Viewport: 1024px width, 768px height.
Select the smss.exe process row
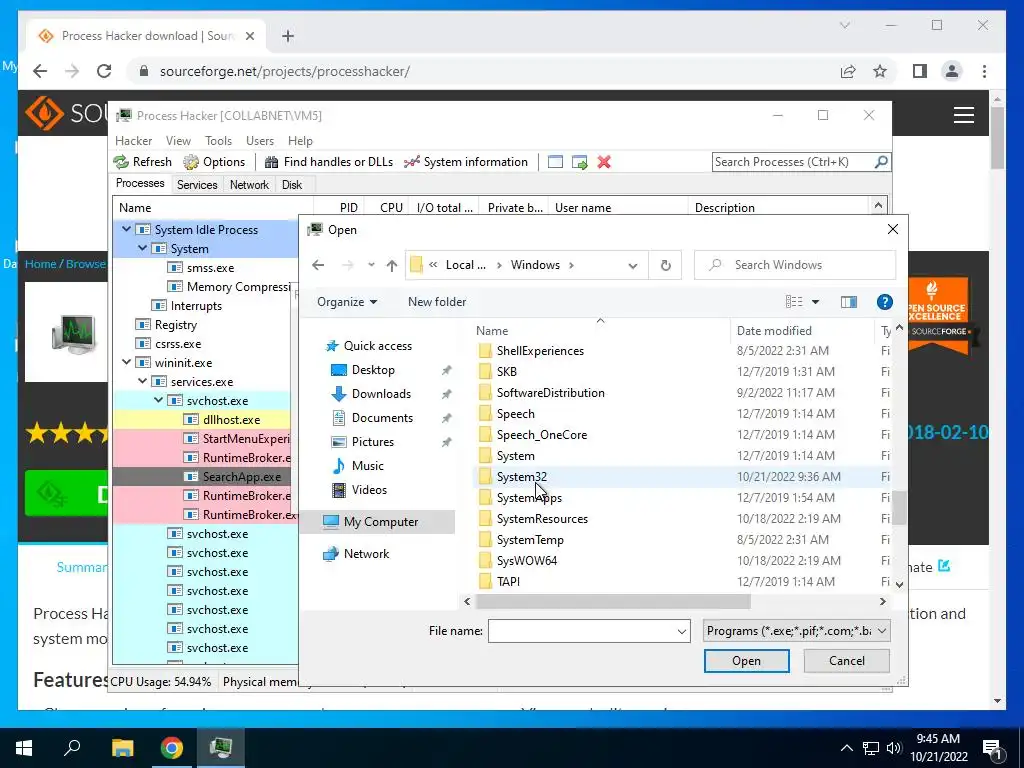tap(206, 268)
